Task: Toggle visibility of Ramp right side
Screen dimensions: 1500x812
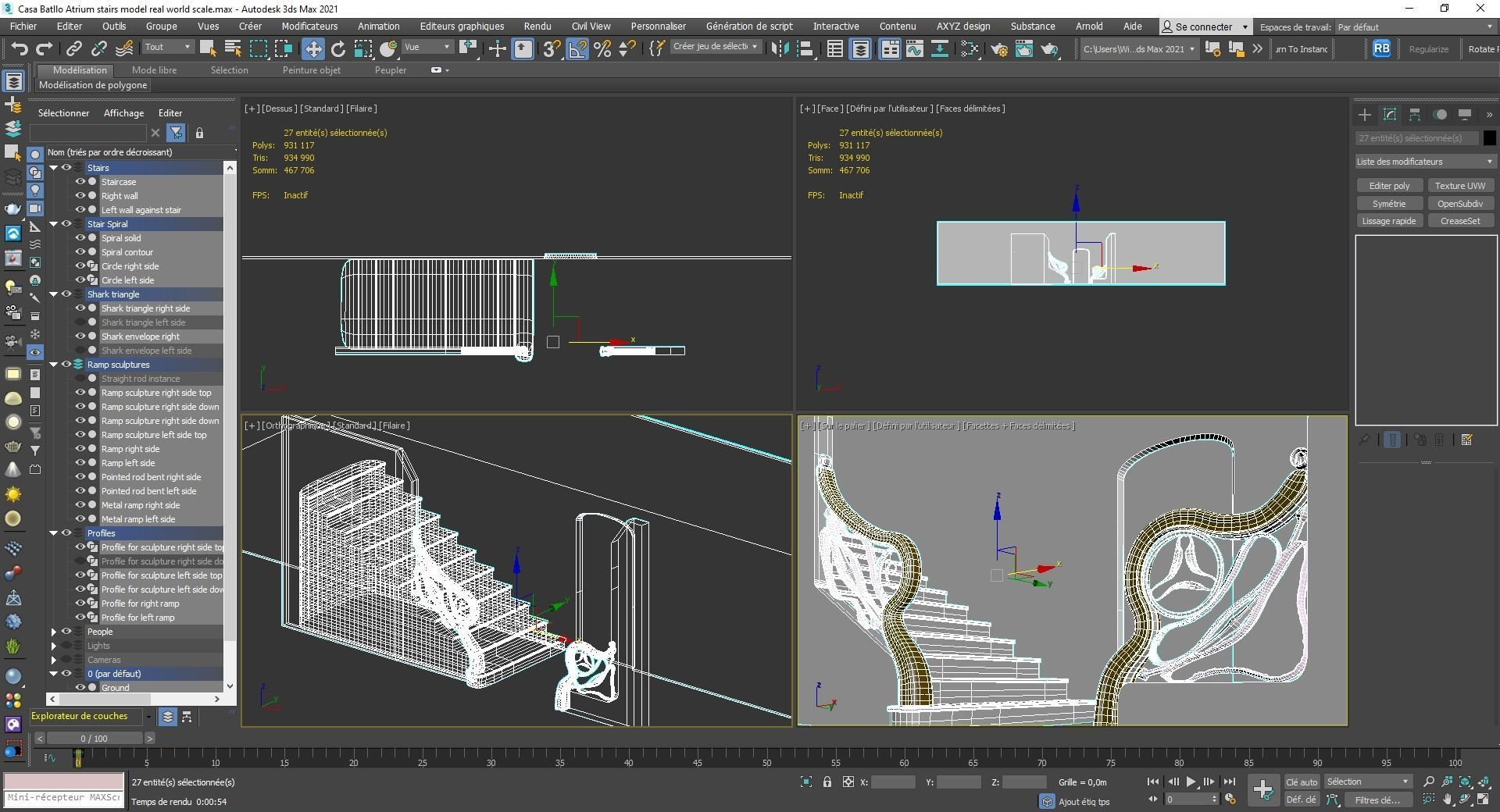Action: point(80,449)
